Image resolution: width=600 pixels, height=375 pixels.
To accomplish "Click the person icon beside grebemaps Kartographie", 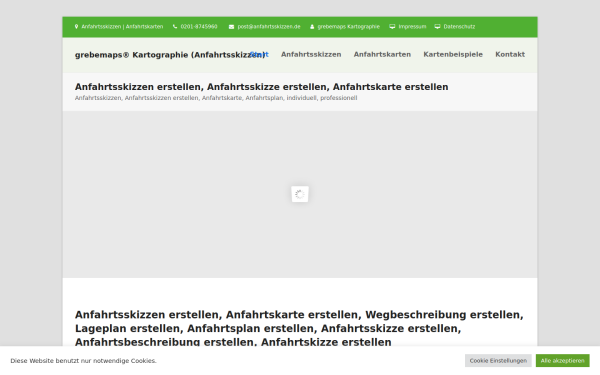I will [x=312, y=27].
